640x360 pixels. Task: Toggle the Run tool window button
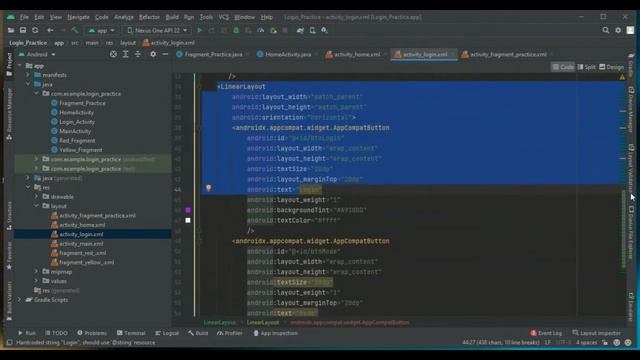pos(27,333)
